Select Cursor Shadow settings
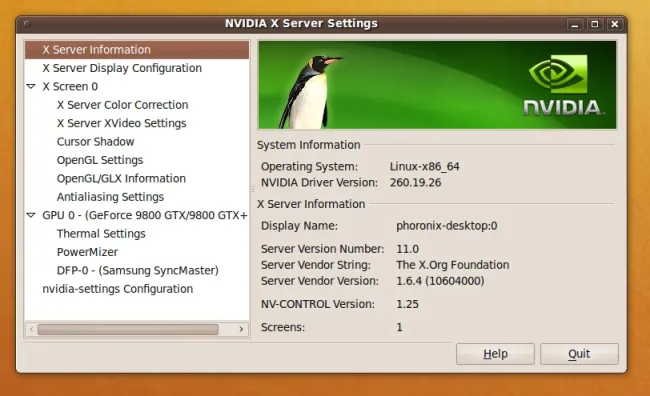The height and width of the screenshot is (396, 650). pos(95,142)
